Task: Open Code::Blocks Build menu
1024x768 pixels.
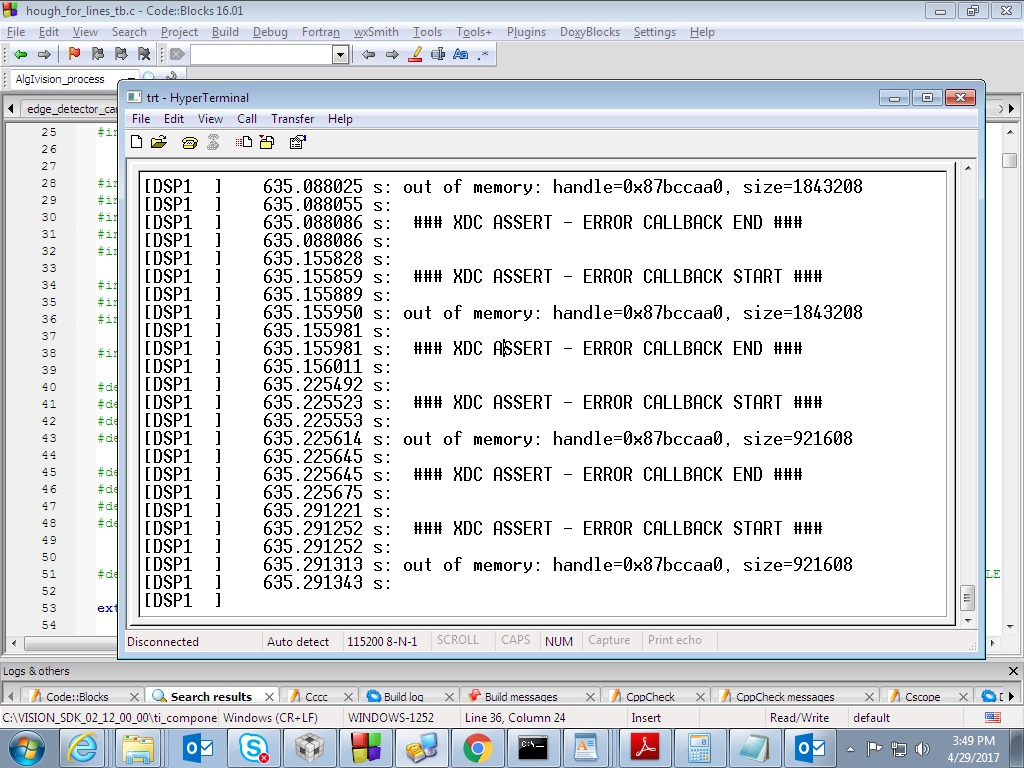Action: pyautogui.click(x=225, y=32)
